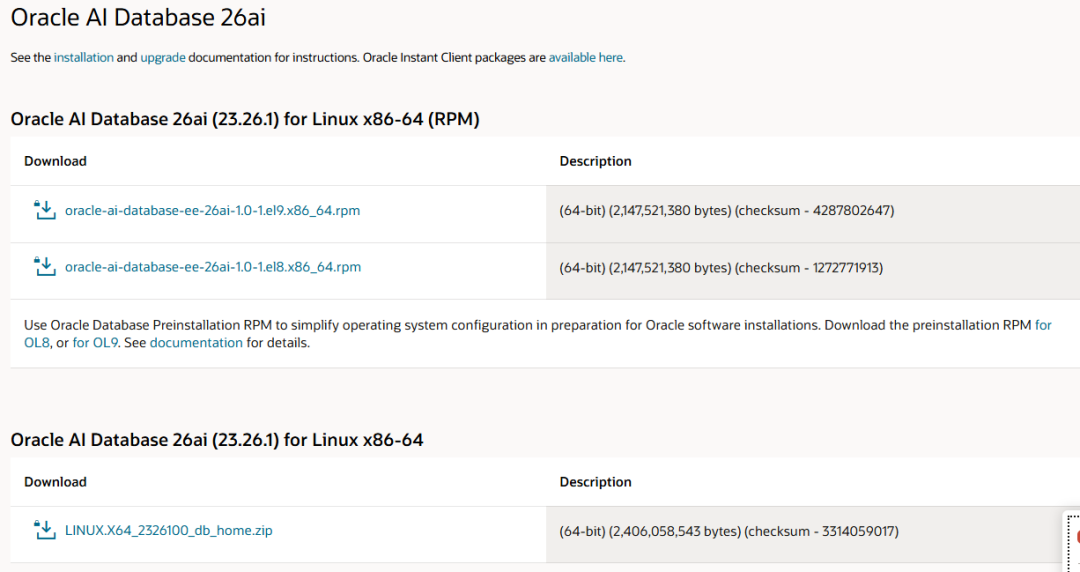Click the el8 checksum text 1272771913
The height and width of the screenshot is (572, 1080).
coord(846,267)
